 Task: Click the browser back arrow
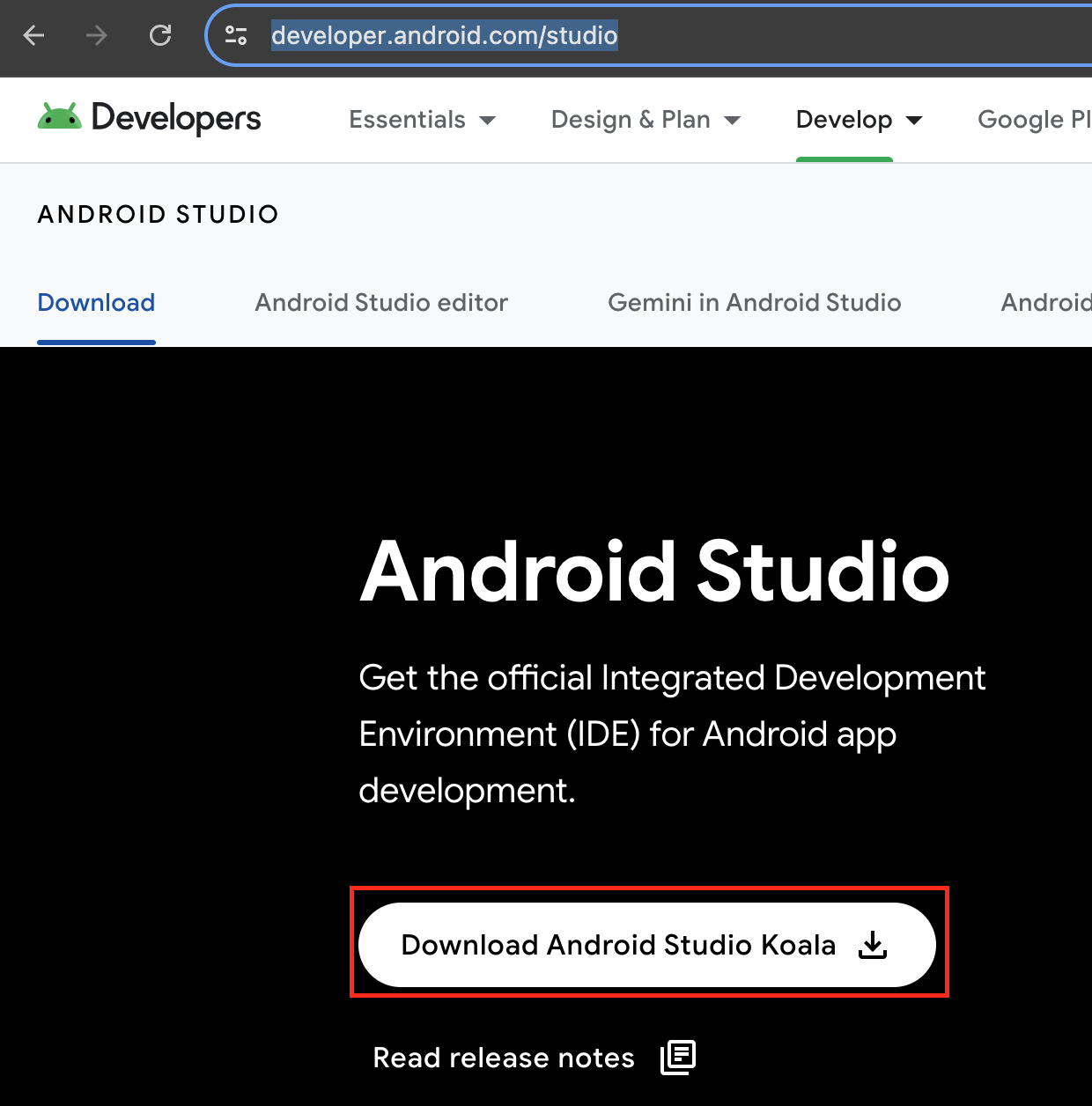click(x=33, y=35)
